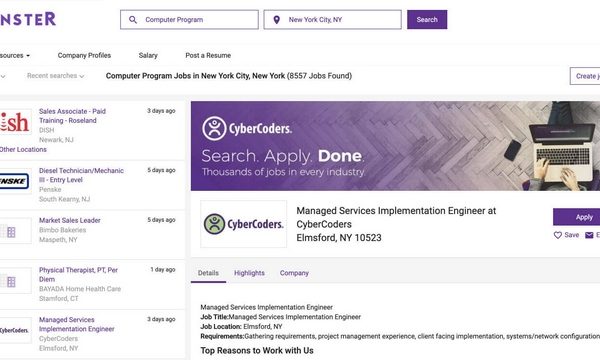Click 'South Kearny, NJ' location text
Image resolution: width=600 pixels, height=360 pixels.
tap(64, 199)
